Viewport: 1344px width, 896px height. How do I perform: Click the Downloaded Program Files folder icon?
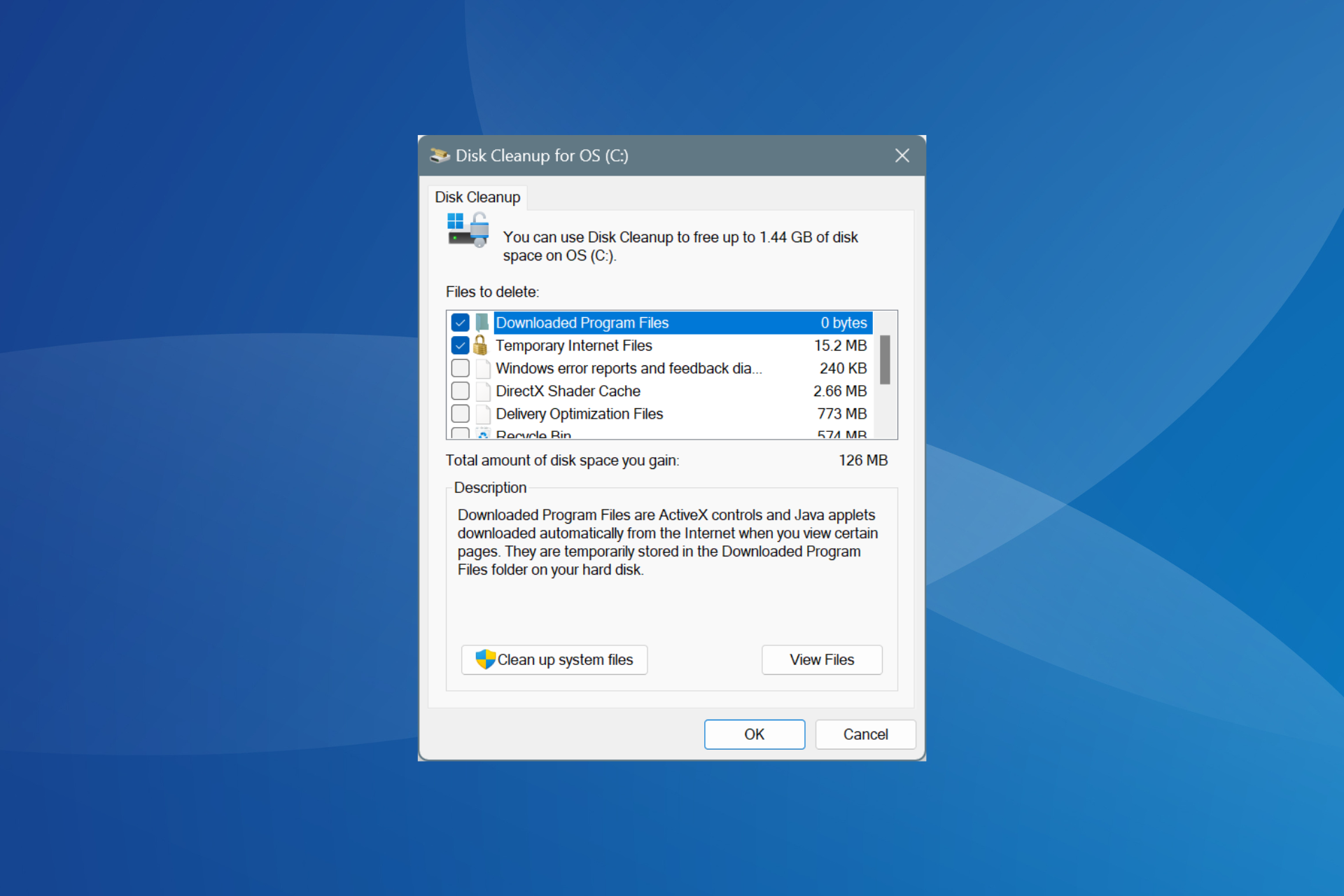[482, 323]
